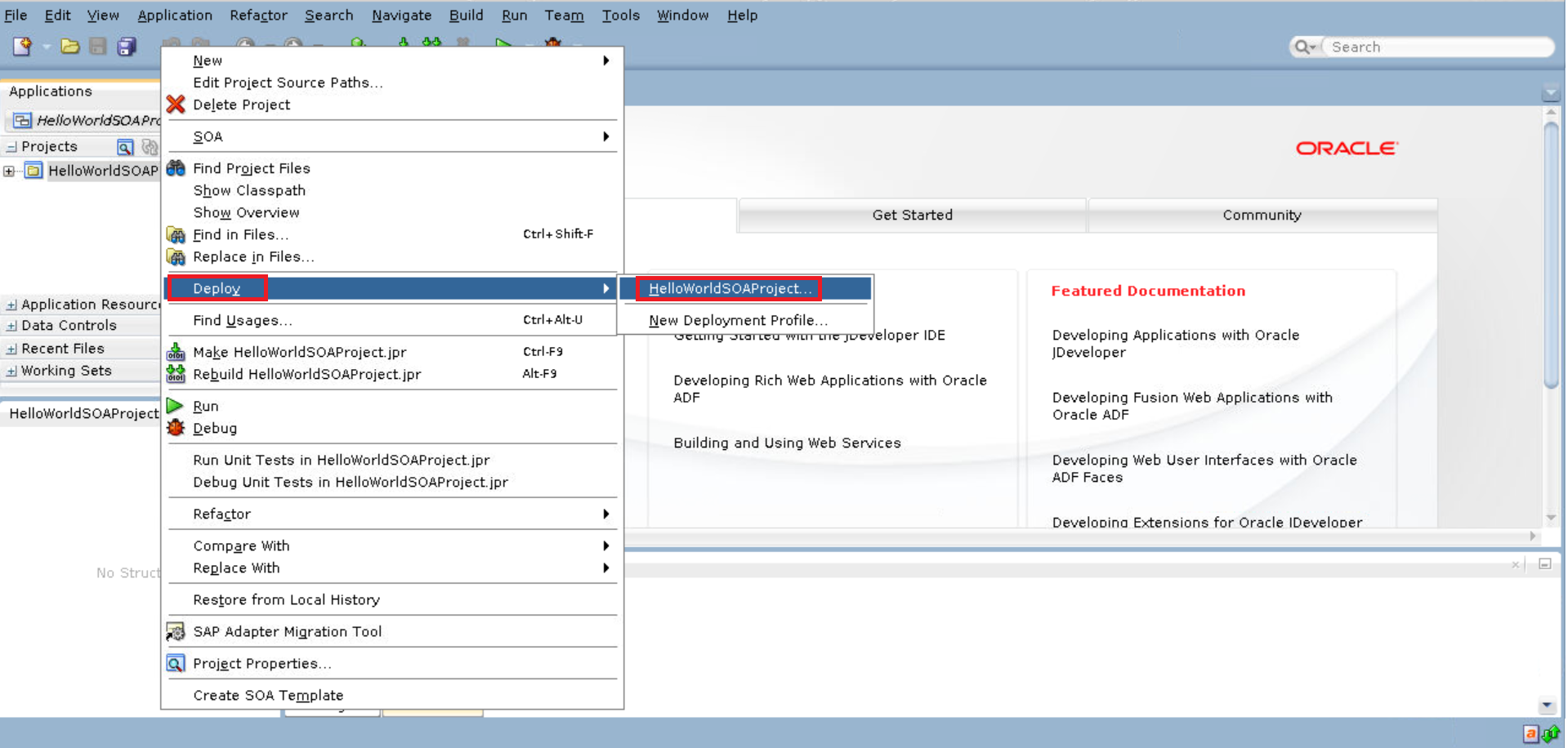
Task: Click the green arrows status bar icon
Action: (1550, 734)
